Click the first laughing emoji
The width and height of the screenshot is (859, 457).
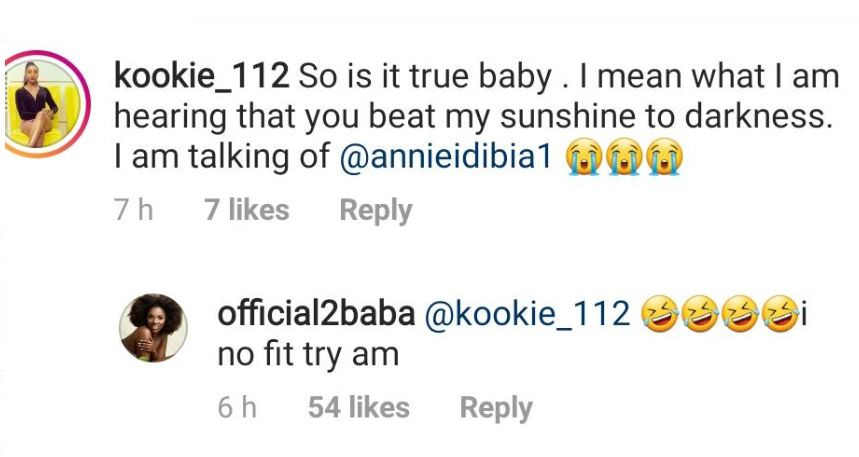point(658,313)
